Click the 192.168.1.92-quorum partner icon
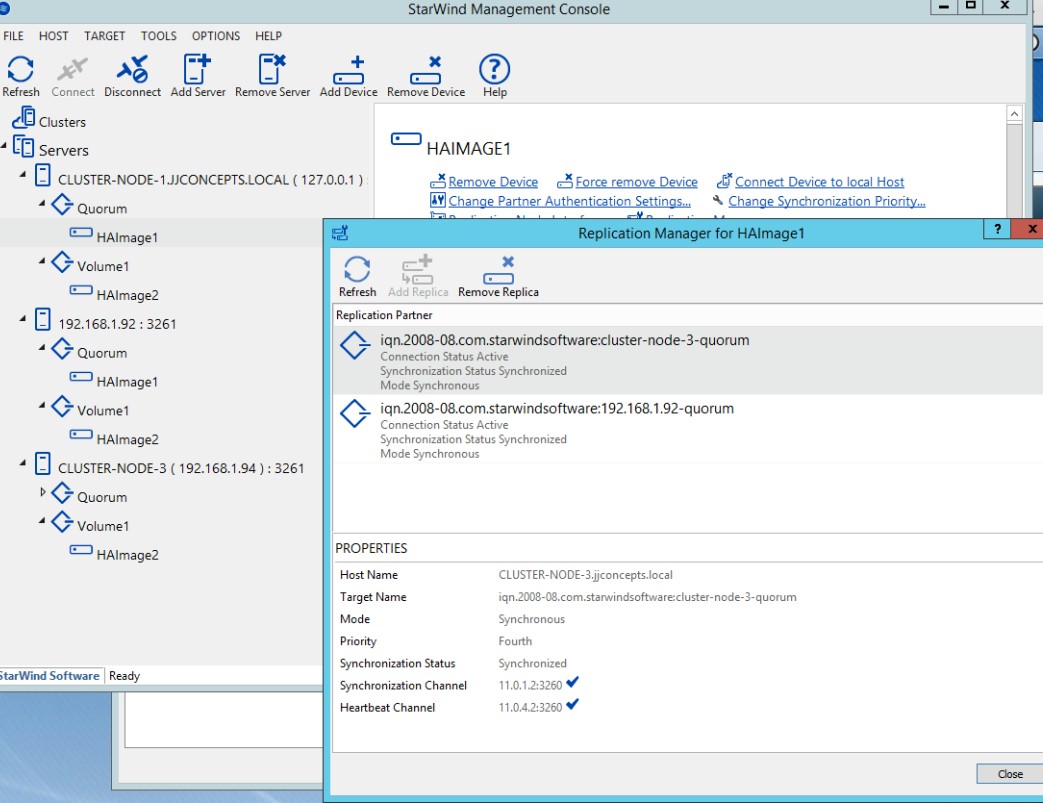 tap(355, 413)
